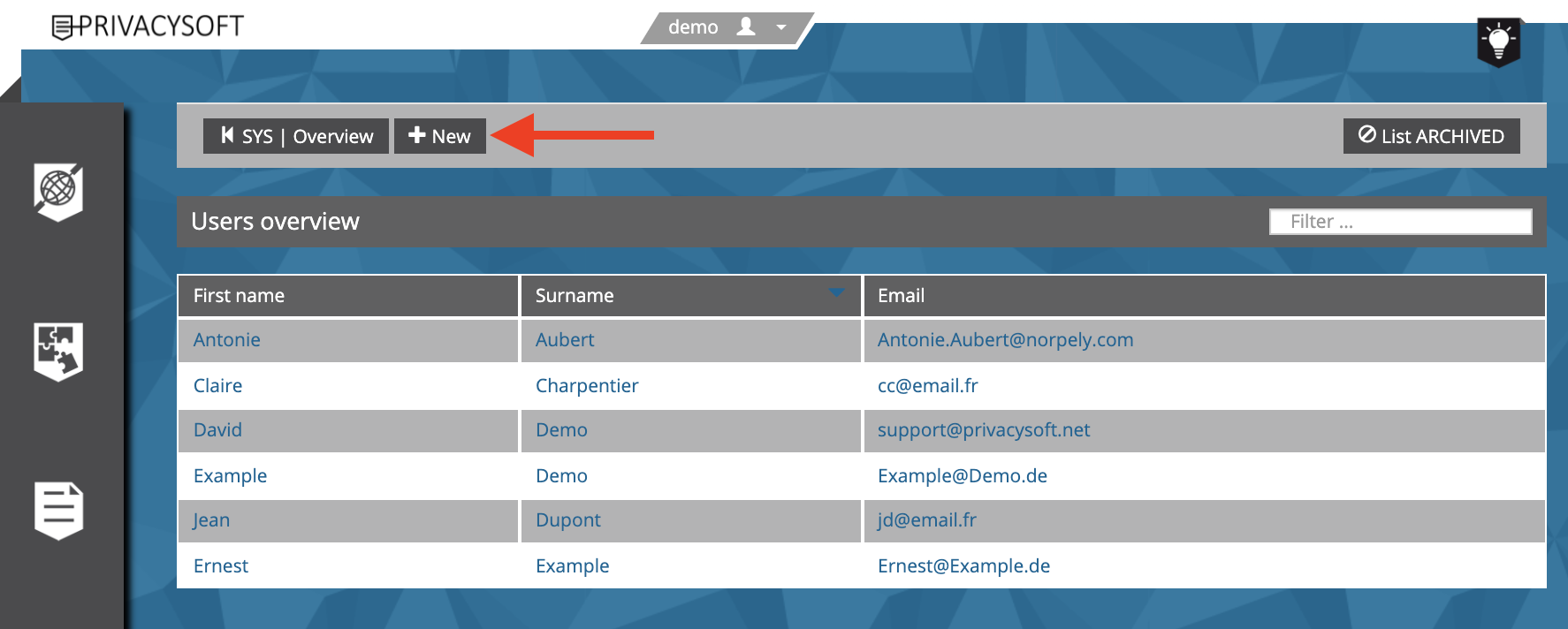The height and width of the screenshot is (629, 1568).
Task: Expand the demo user dropdown arrow
Action: 781,27
